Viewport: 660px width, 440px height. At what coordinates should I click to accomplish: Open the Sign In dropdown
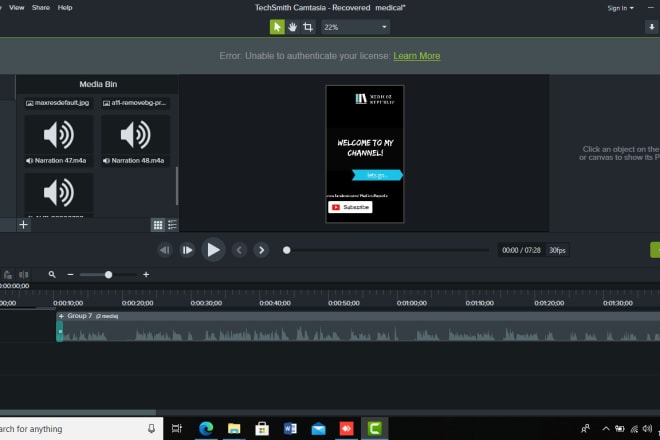620,8
